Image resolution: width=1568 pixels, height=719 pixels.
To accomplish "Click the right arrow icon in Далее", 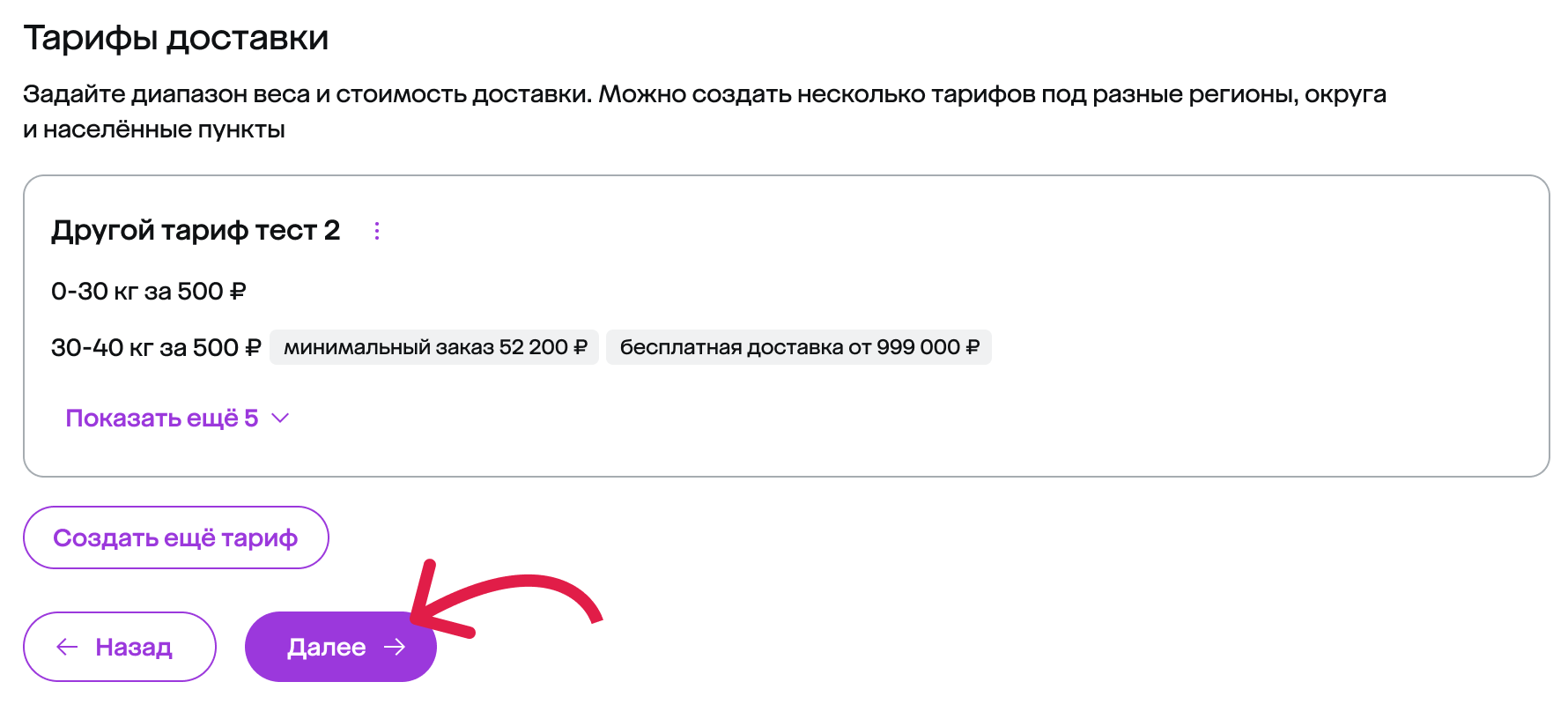I will click(395, 647).
